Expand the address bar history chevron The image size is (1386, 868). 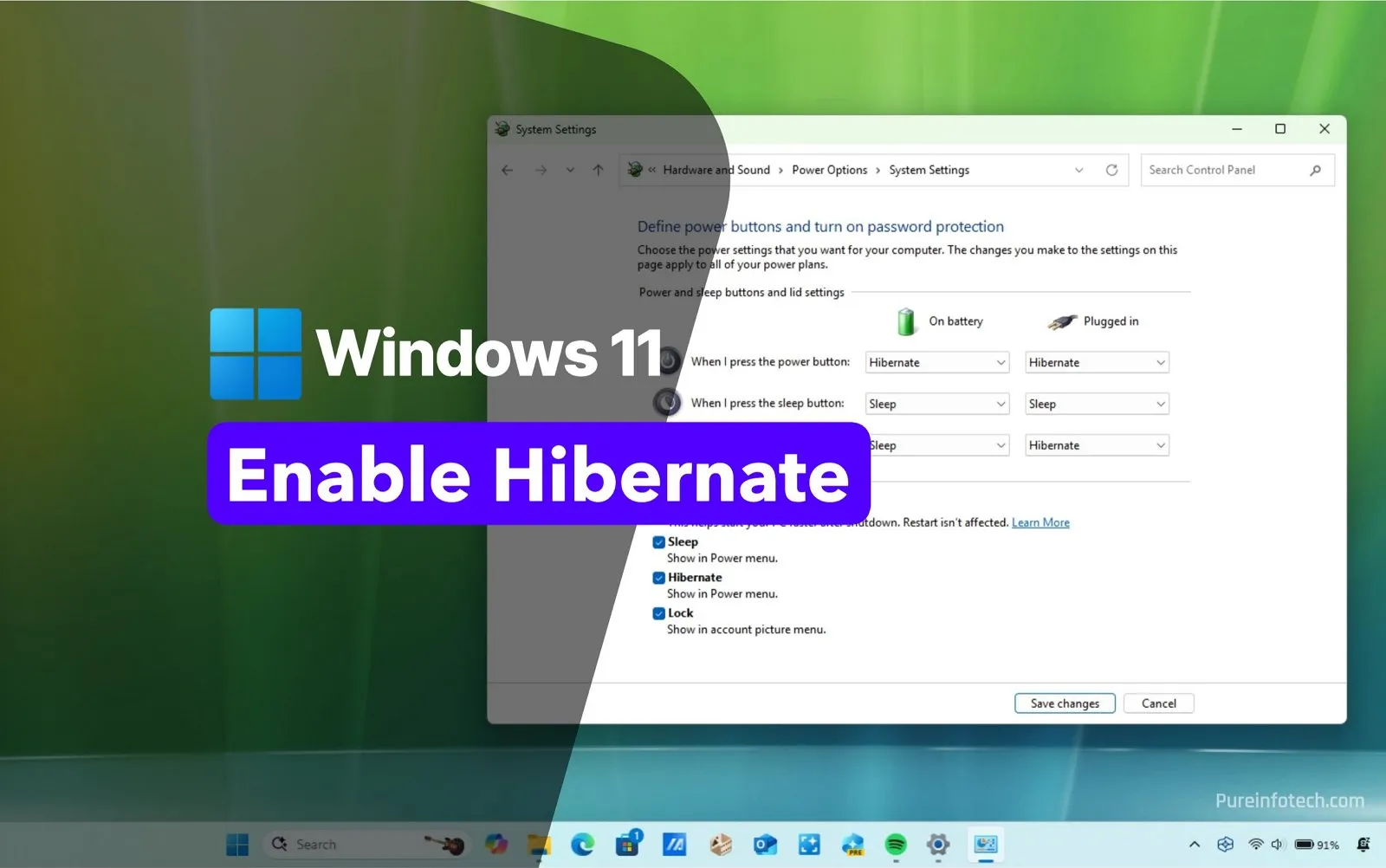(1078, 170)
